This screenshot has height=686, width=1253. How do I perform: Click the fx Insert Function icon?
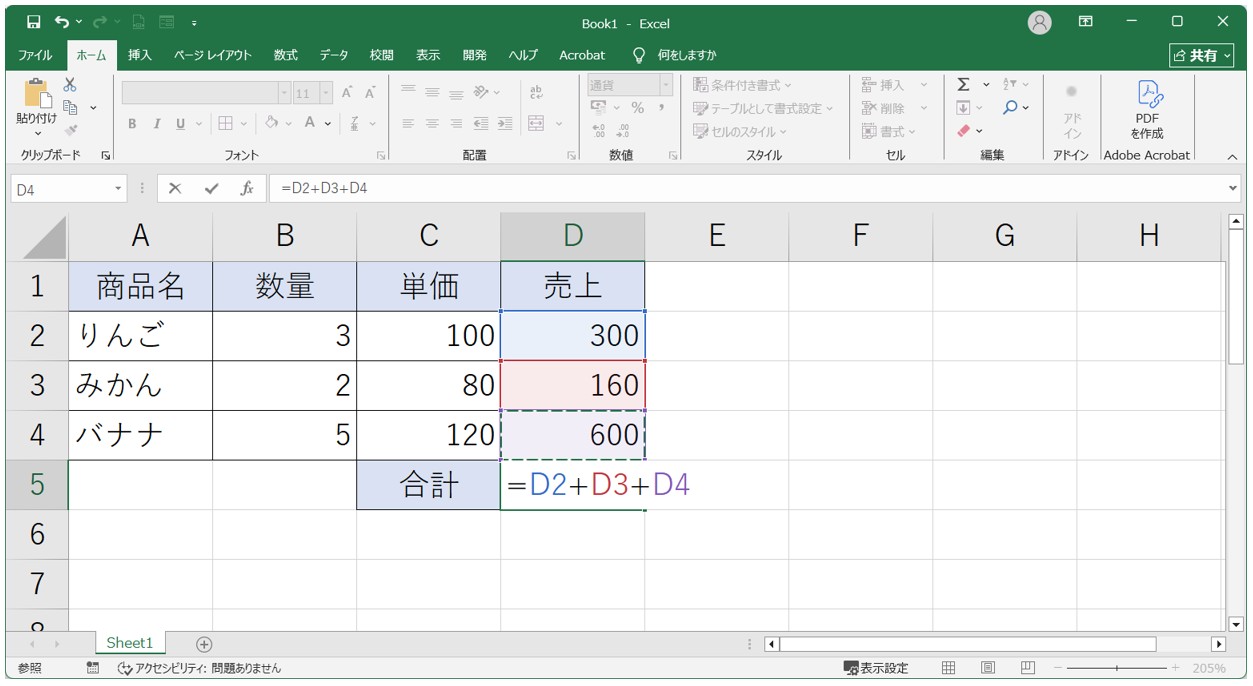(x=246, y=188)
